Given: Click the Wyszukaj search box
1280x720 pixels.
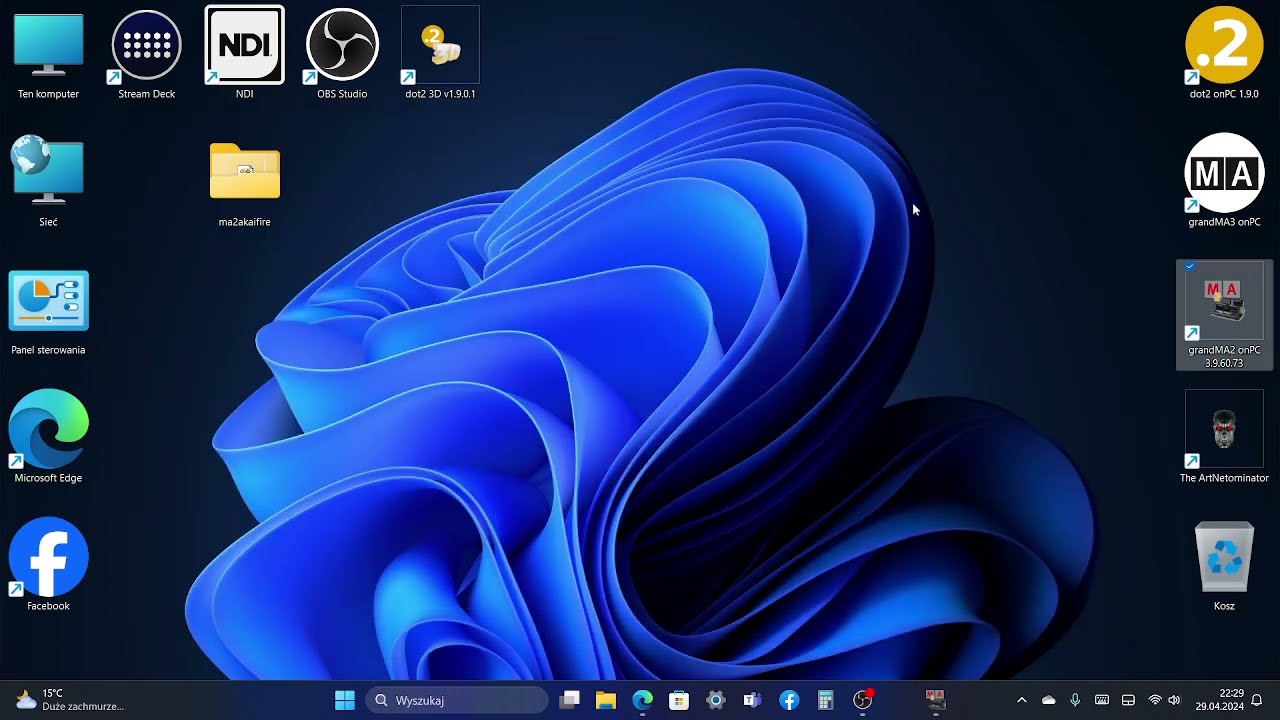Looking at the screenshot, I should tap(457, 700).
